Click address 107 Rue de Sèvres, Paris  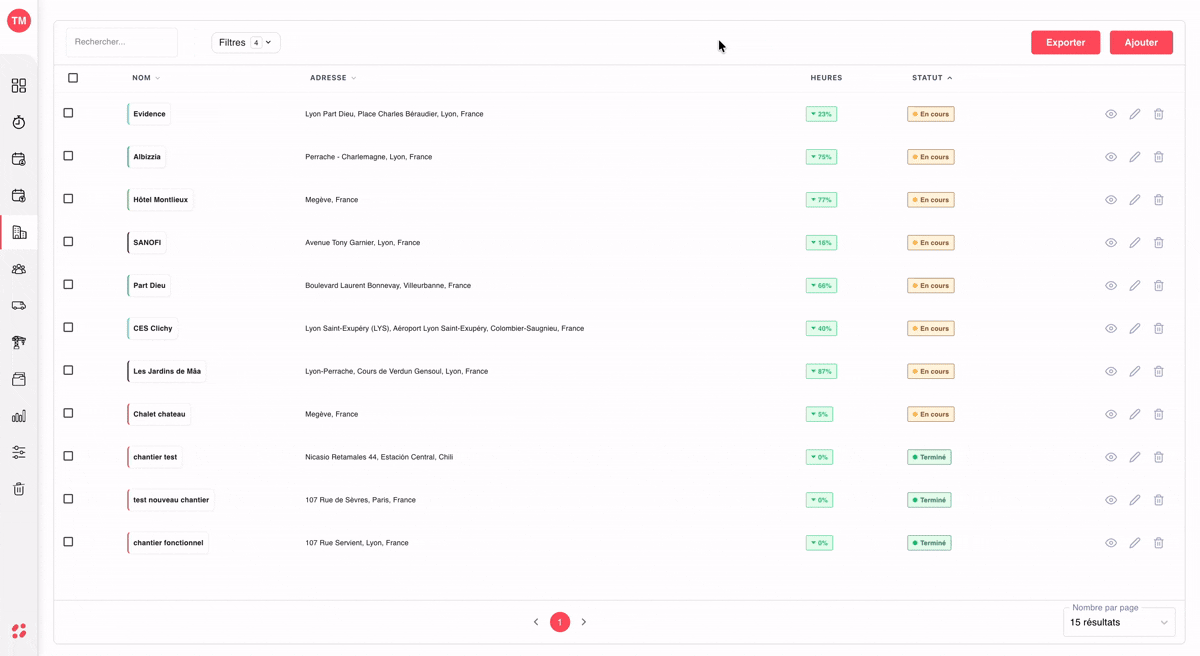point(360,500)
